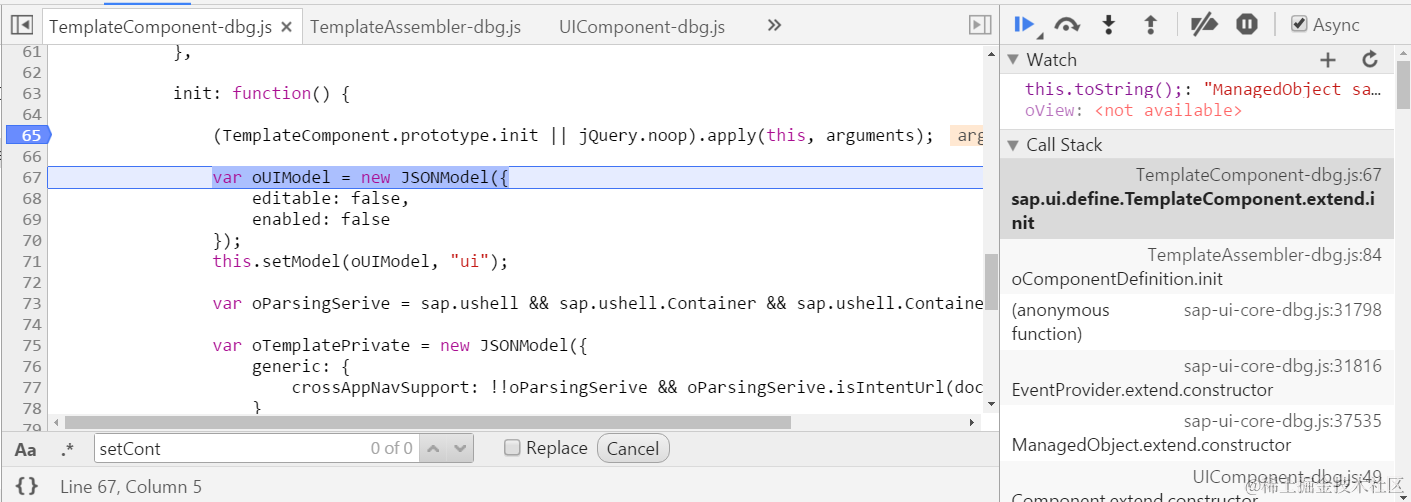Select oComponentDefinition.init stack frame

1197,267
